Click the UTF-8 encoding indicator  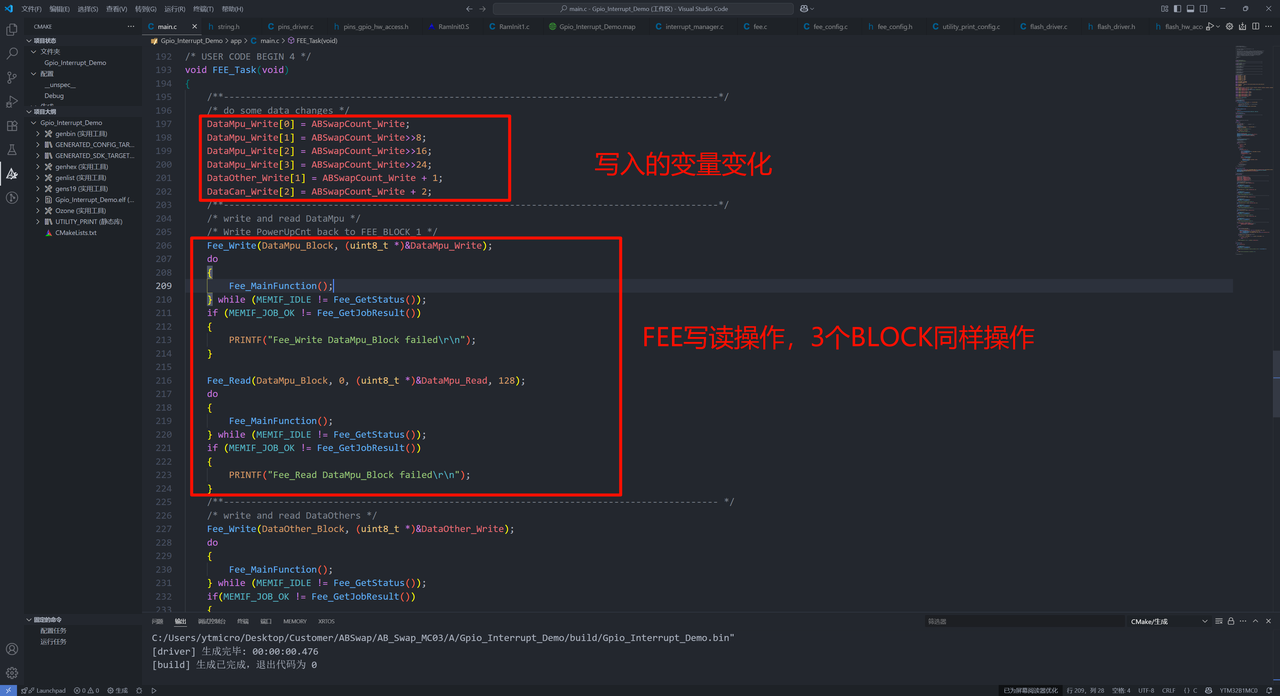tap(1145, 690)
